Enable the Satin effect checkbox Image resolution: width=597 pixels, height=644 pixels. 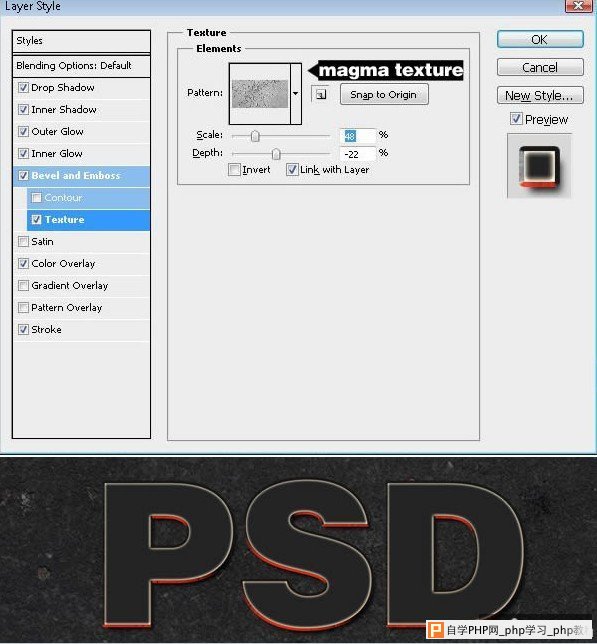tap(23, 242)
